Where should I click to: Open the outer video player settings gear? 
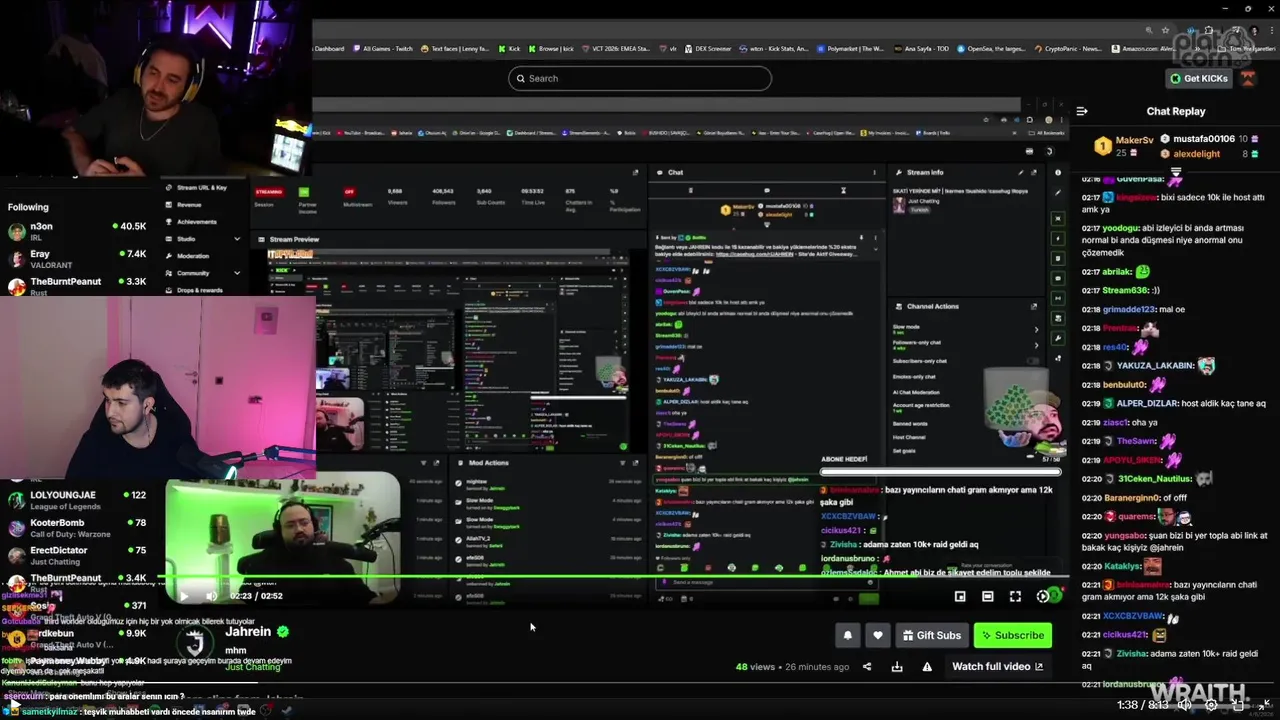[x=1211, y=705]
